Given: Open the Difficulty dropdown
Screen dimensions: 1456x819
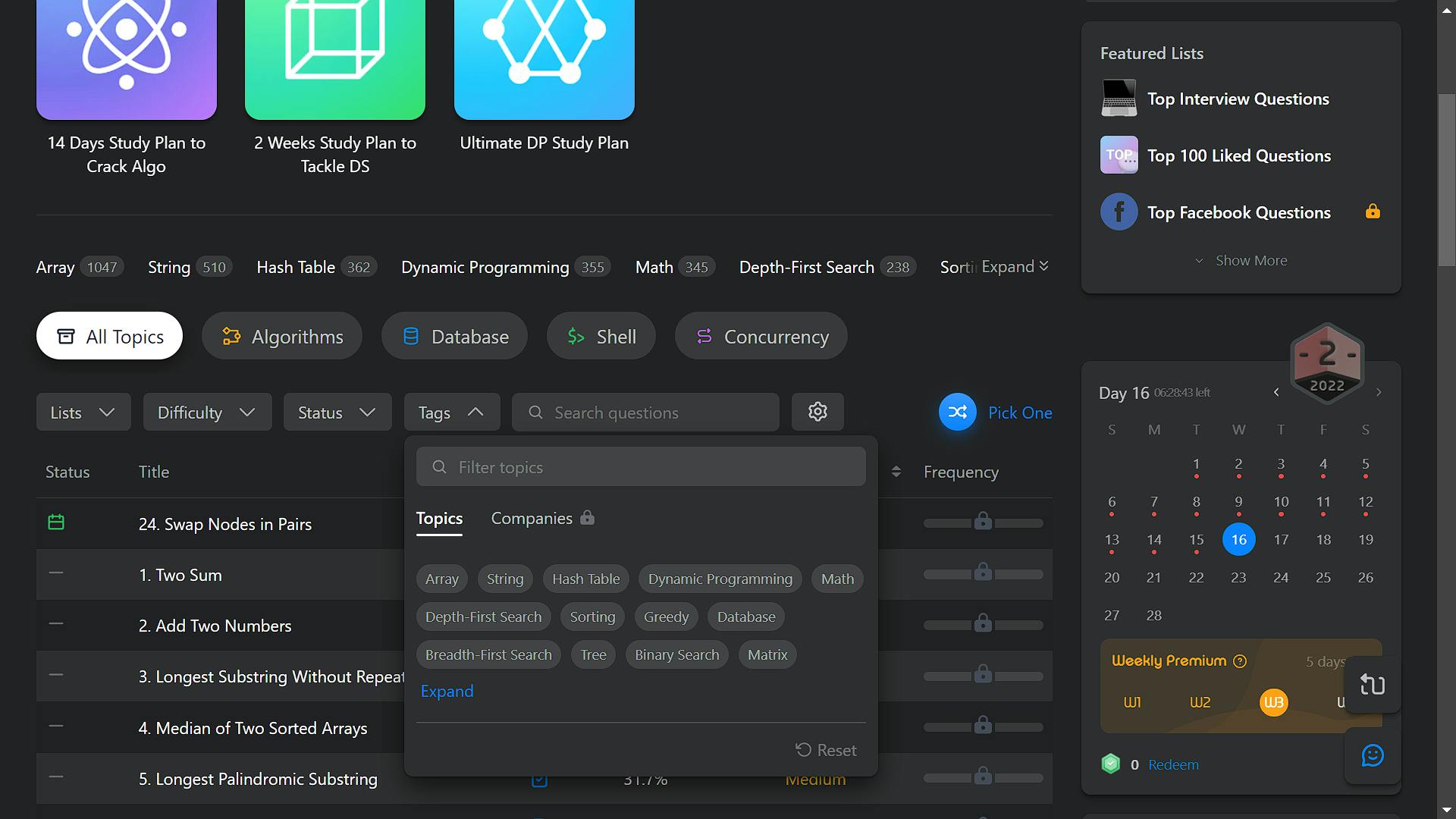Looking at the screenshot, I should (x=207, y=412).
